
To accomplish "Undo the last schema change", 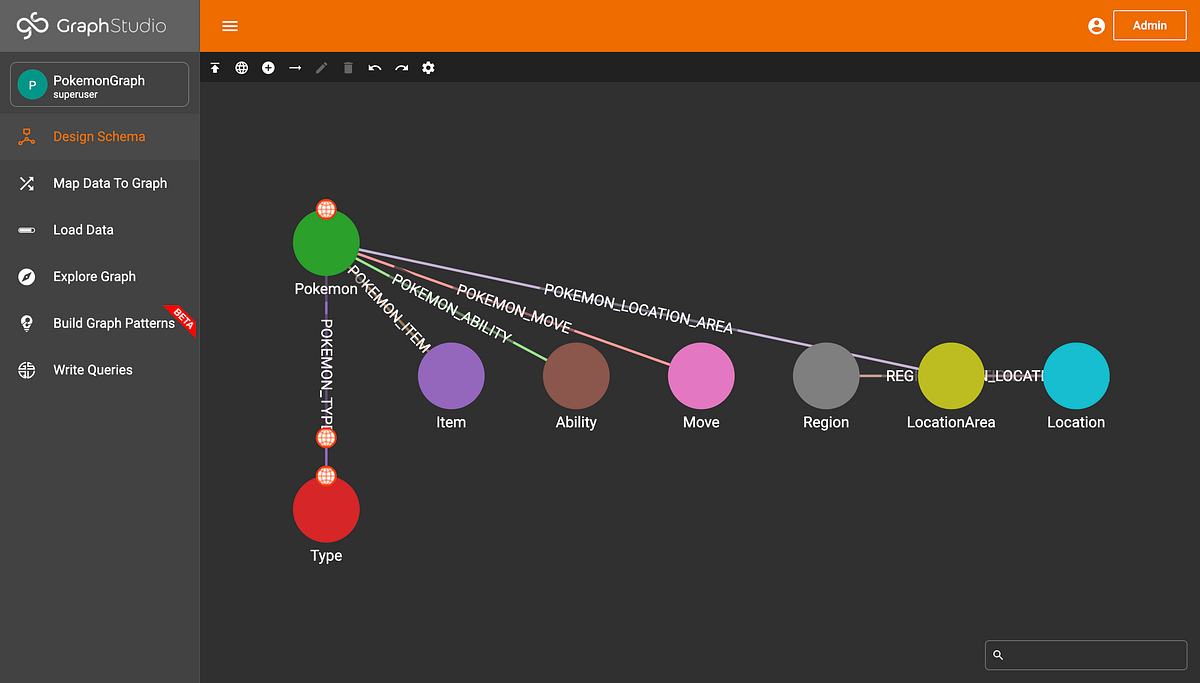I will [x=374, y=67].
